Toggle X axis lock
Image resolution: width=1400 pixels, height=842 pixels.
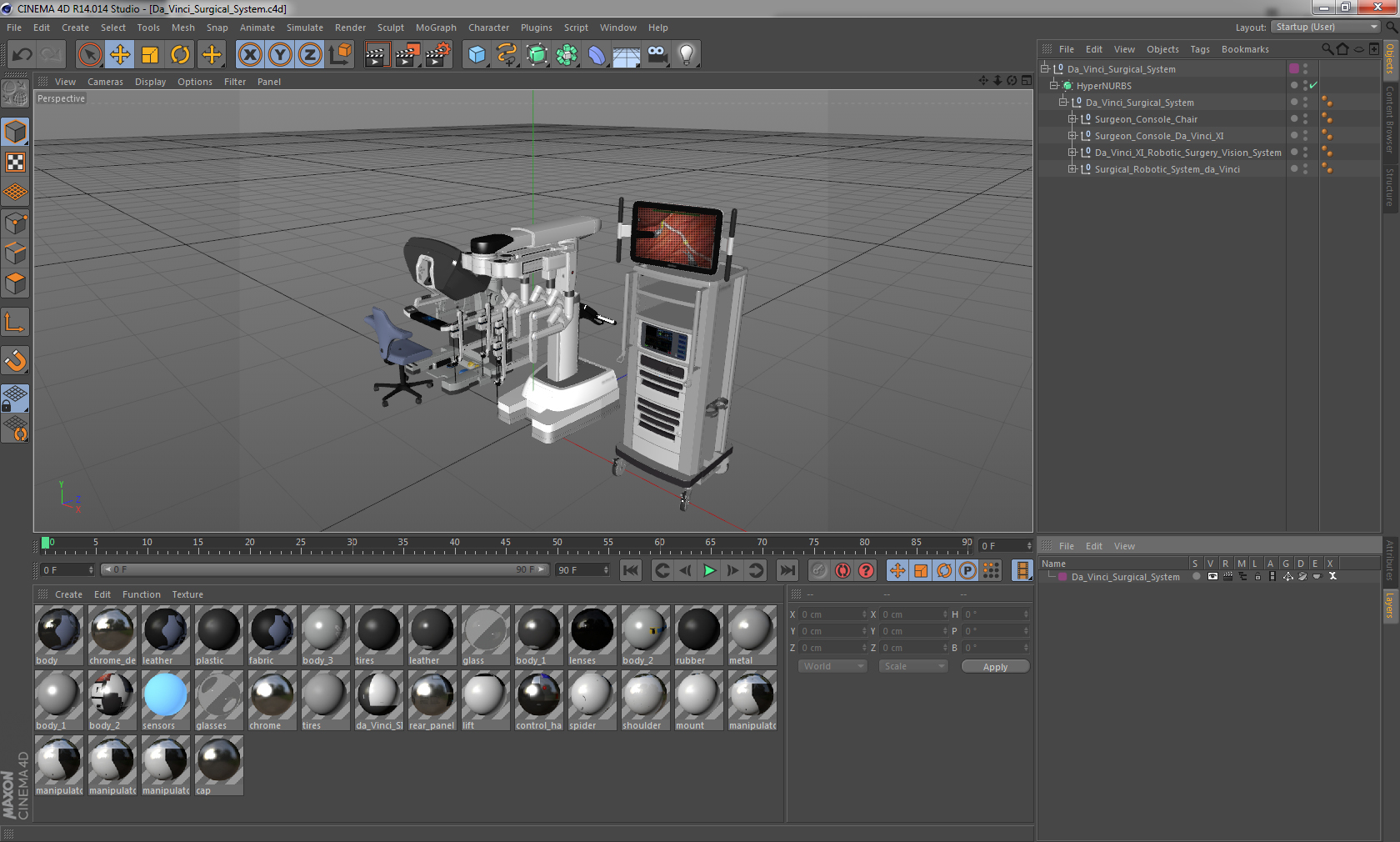250,55
